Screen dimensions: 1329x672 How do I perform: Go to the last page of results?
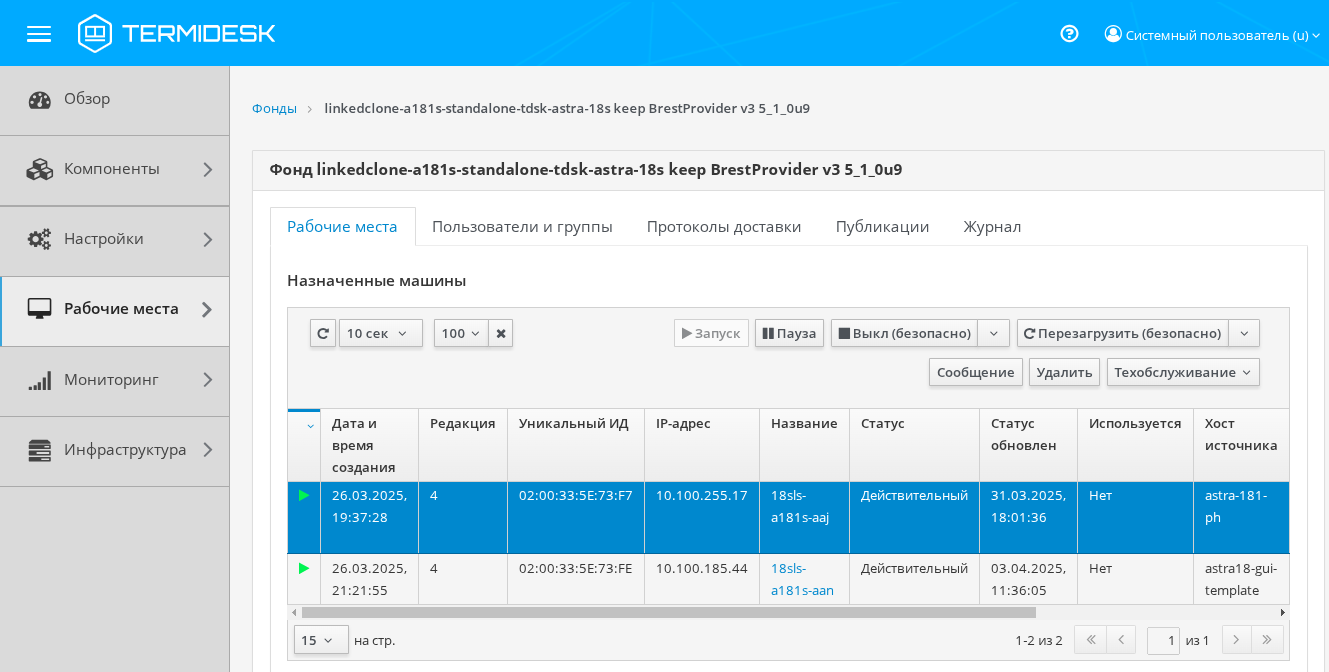[x=1267, y=640]
